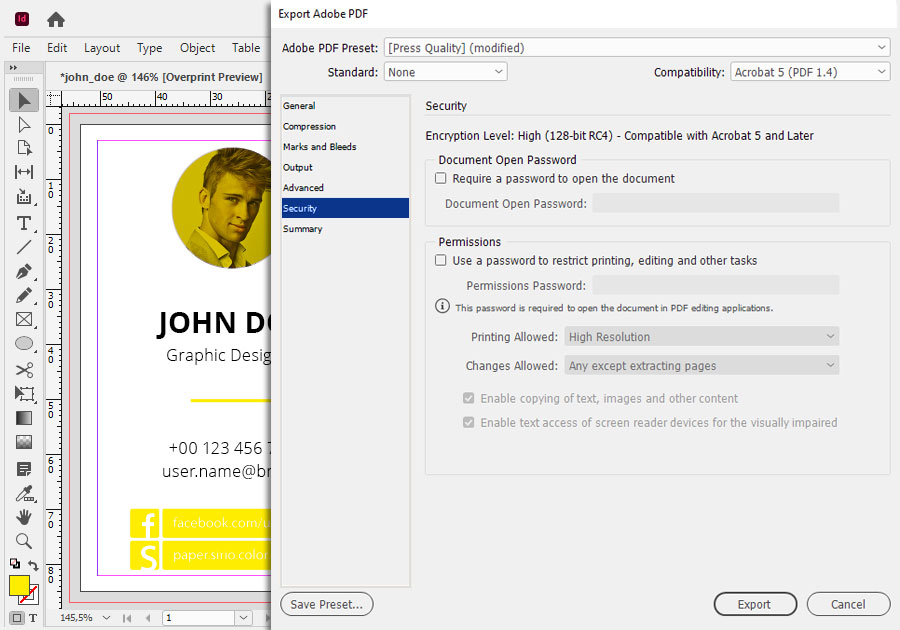Click the InDesign app logo icon

point(22,19)
